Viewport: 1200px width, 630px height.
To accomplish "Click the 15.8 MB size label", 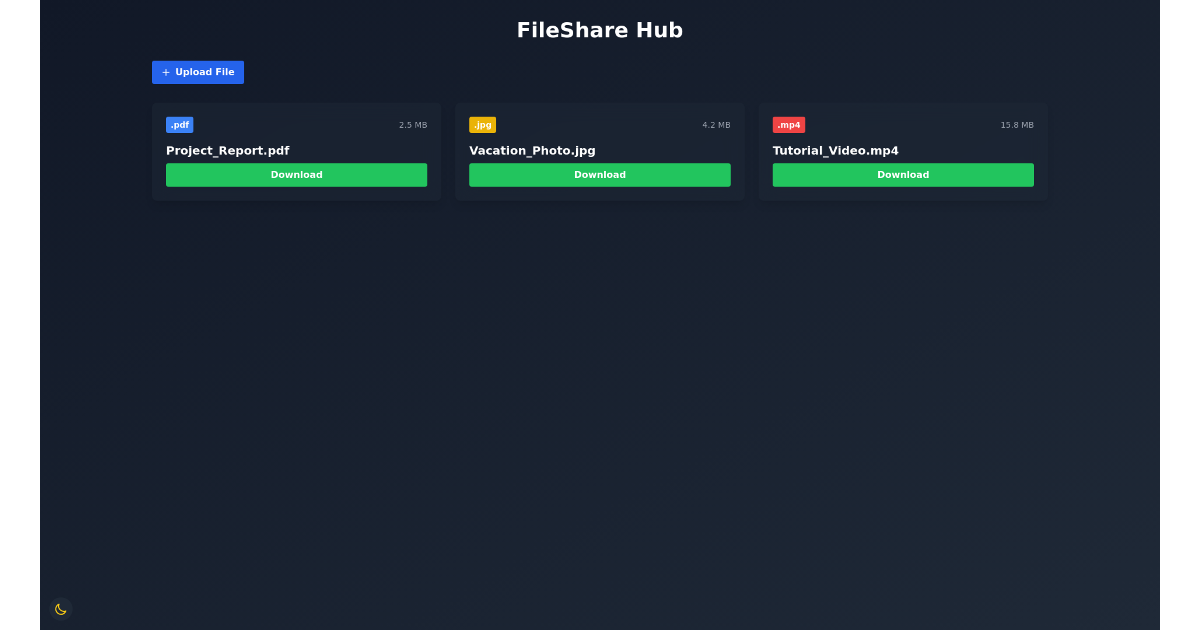I will [x=1016, y=124].
